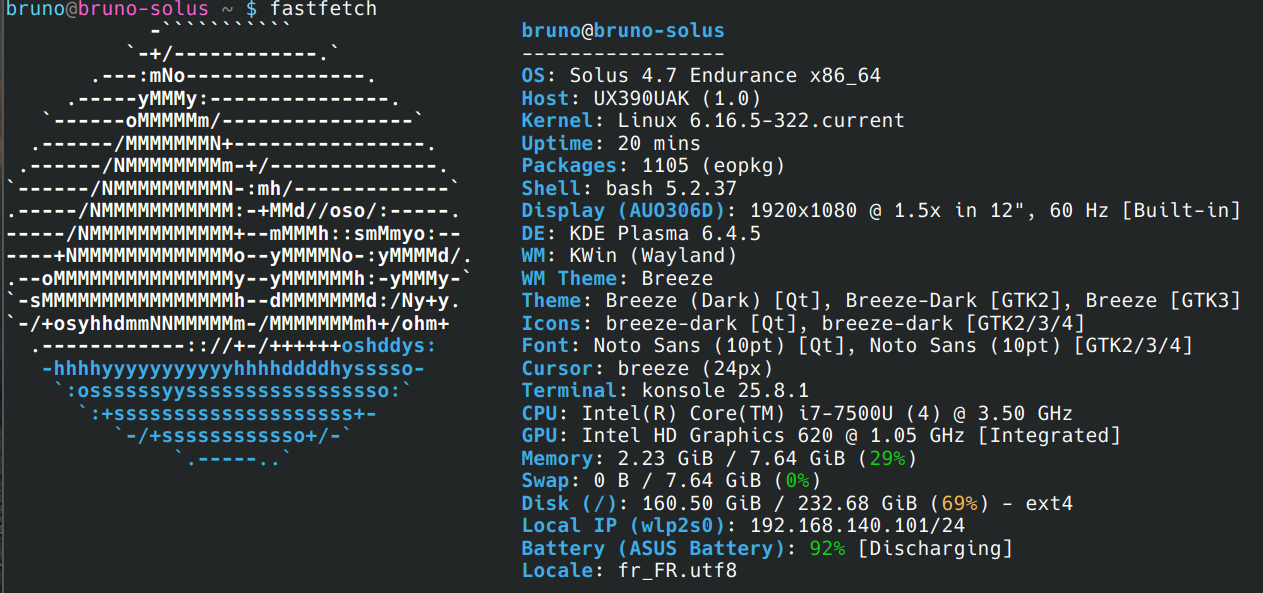Click the packages value '1105 (eopkg)'
Image resolution: width=1263 pixels, height=593 pixels.
tap(713, 166)
